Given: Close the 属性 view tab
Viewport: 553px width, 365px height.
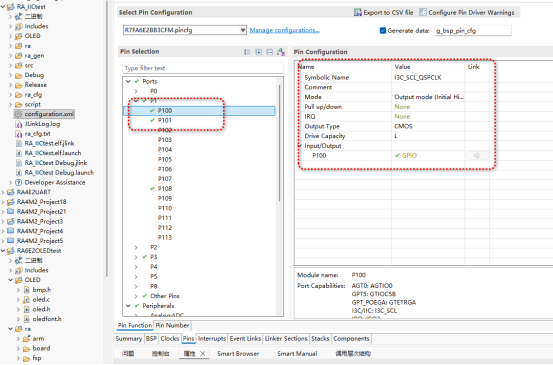Looking at the screenshot, I should [203, 353].
